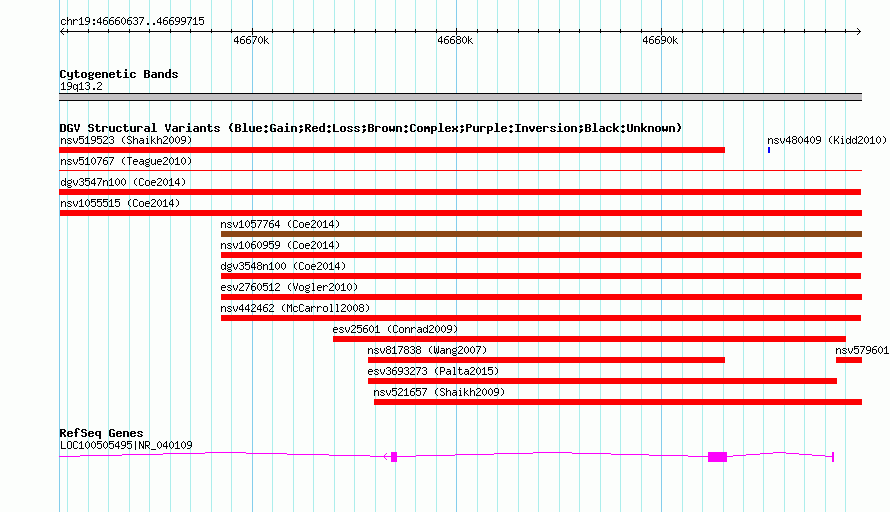Screen dimensions: 890x512
Task: Click the 46680k ruler label
Action: click(x=455, y=40)
